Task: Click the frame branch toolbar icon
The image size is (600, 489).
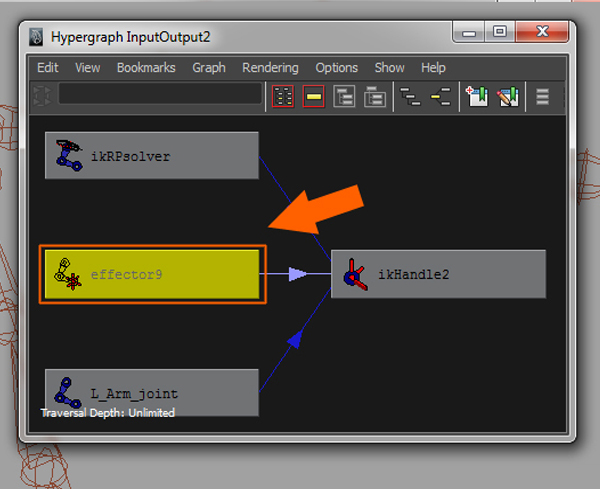Action: coord(375,96)
